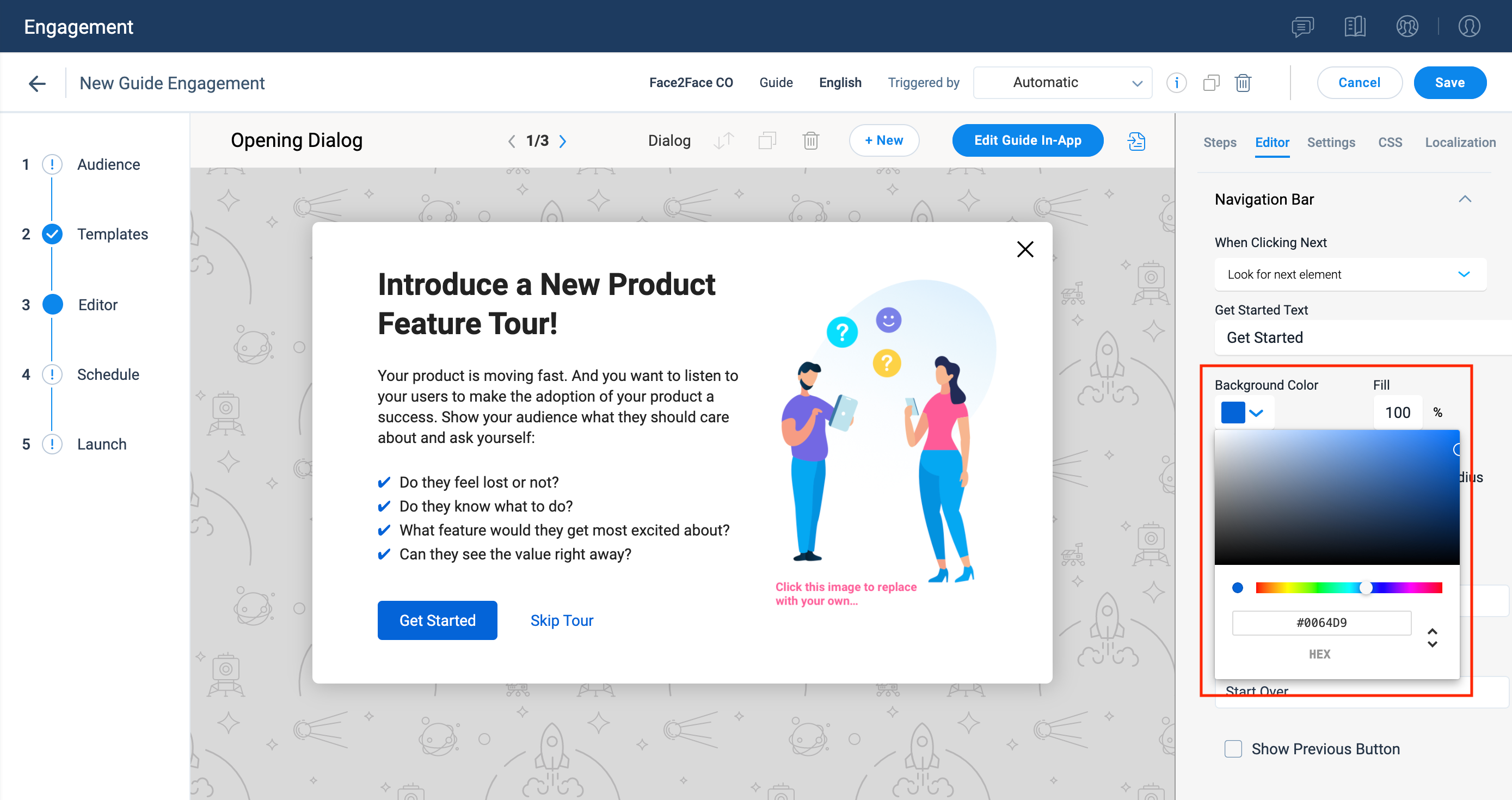This screenshot has height=800, width=1512.
Task: Show engagement info icon
Action: coord(1176,83)
